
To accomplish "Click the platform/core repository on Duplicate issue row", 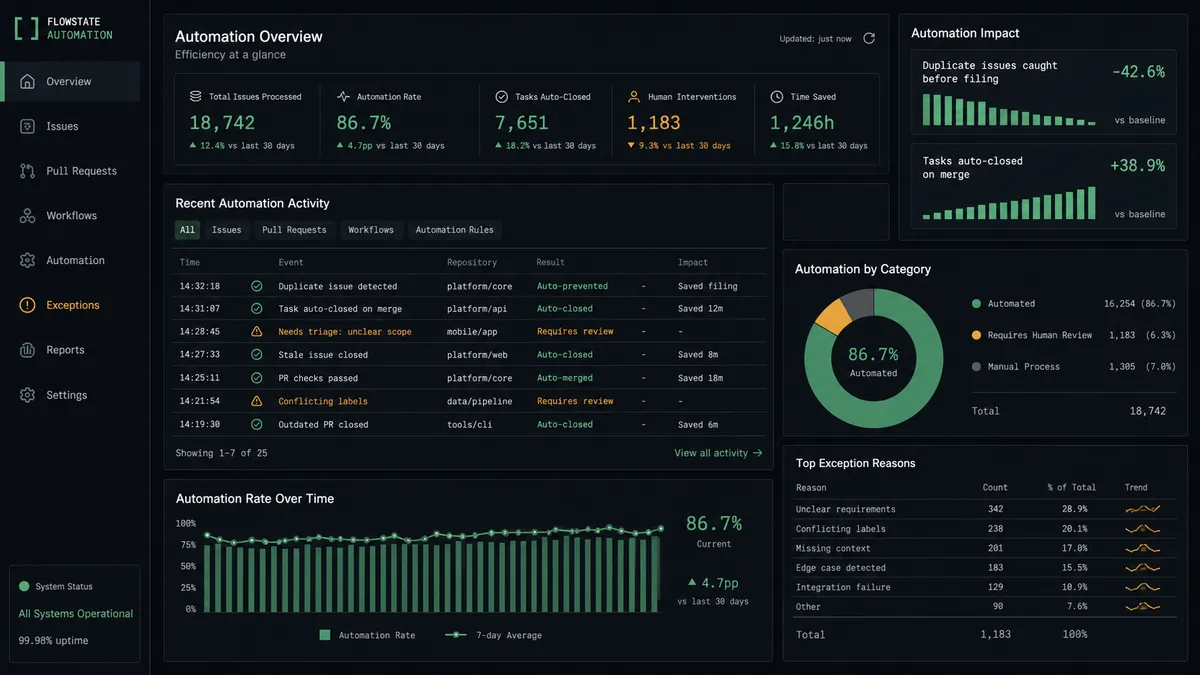I will tap(479, 286).
